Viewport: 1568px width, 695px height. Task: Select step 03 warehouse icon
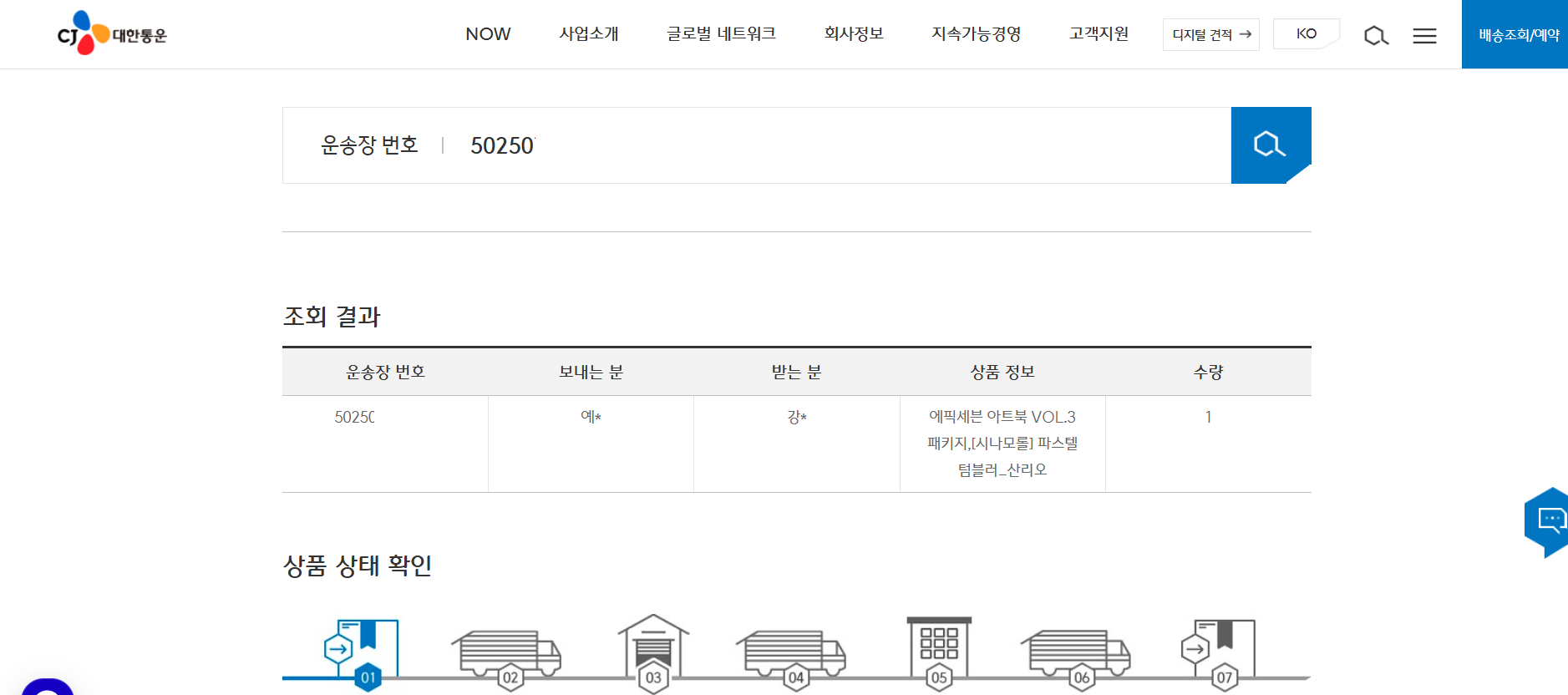point(653,650)
